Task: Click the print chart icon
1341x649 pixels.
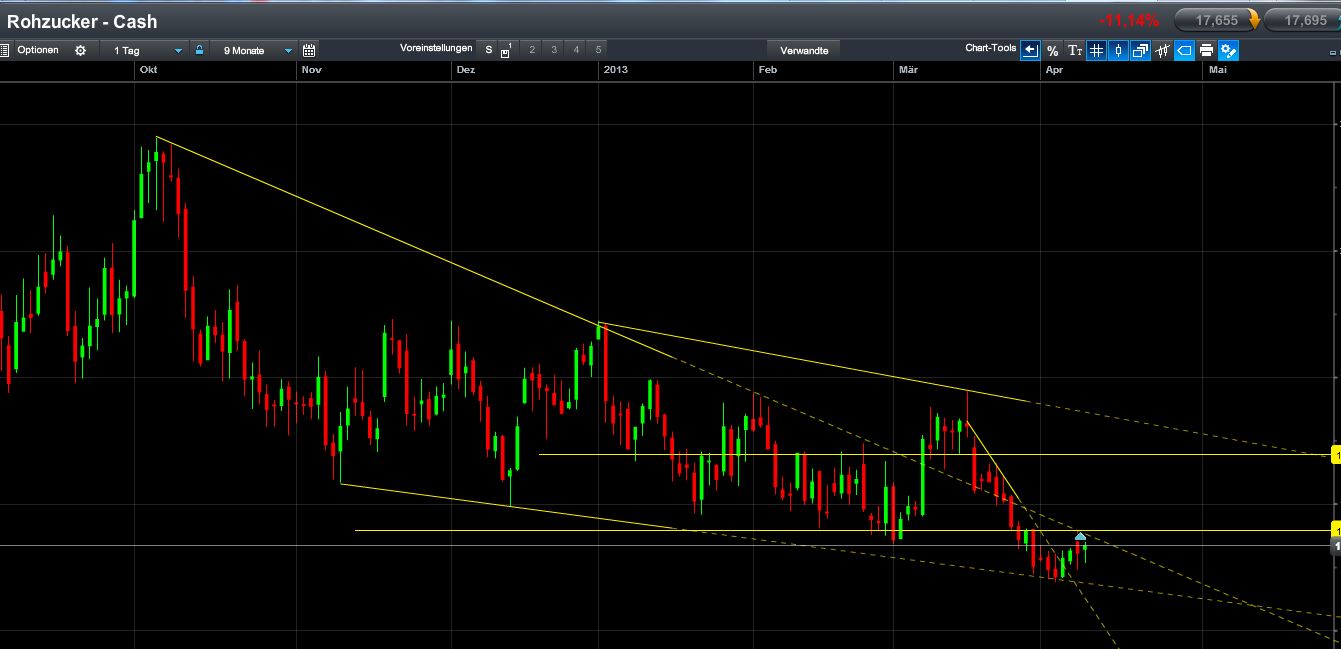Action: (1206, 51)
